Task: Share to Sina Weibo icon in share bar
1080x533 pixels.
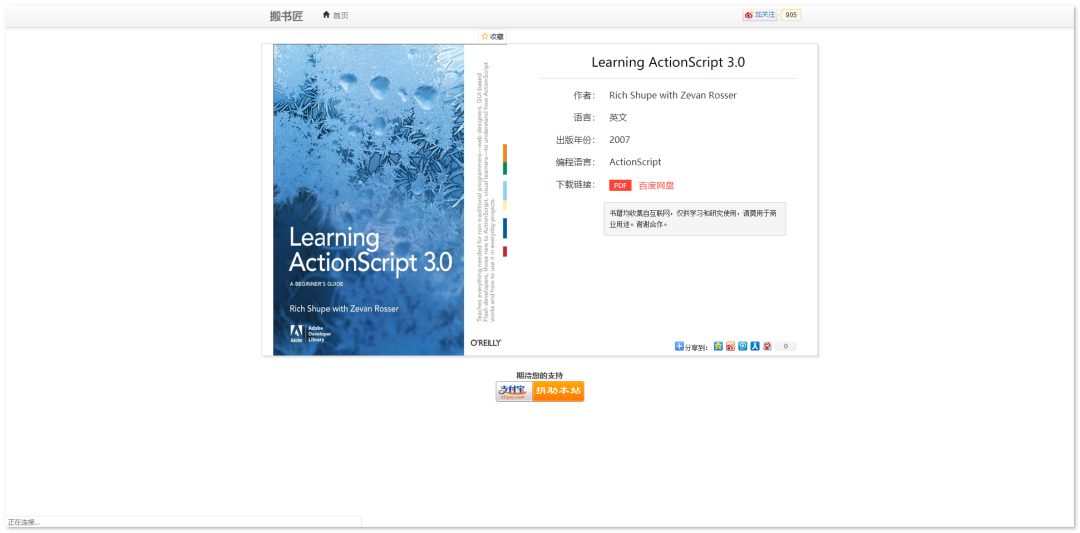Action: [x=730, y=347]
